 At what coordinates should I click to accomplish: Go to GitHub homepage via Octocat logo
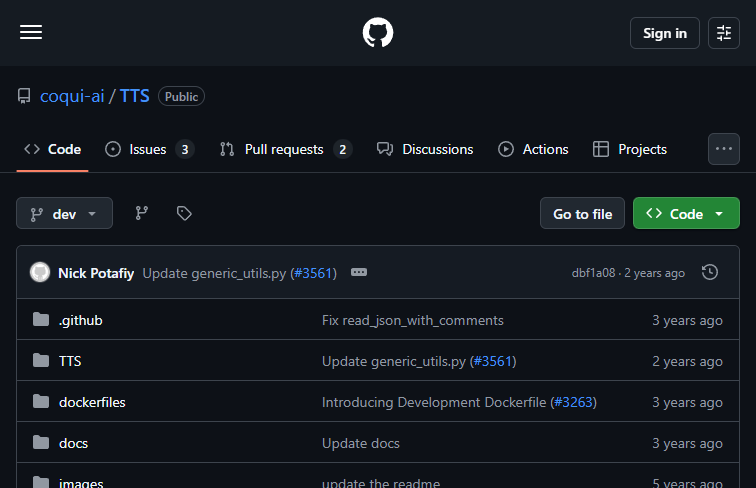(378, 33)
